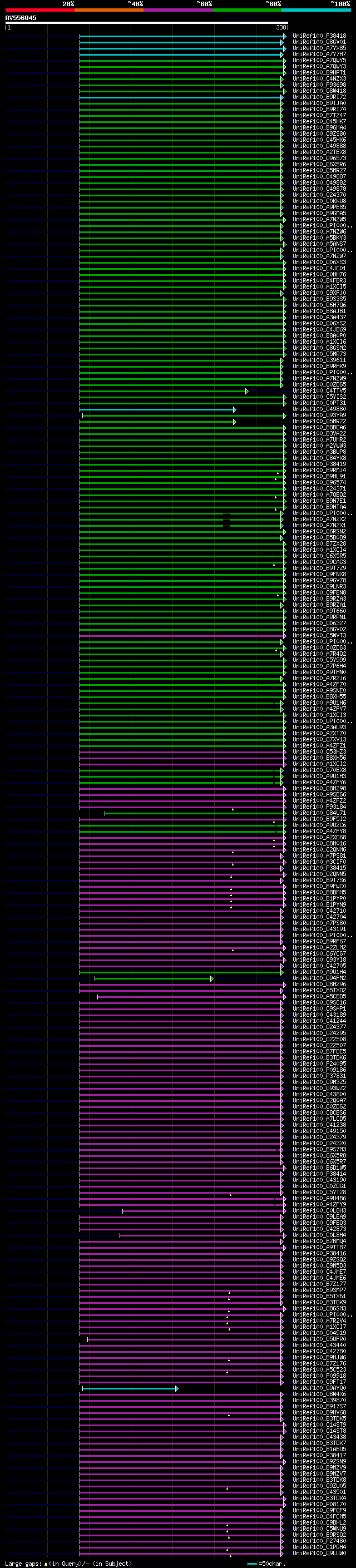Select the UniRef100_A2TEX8 label
356x1568 pixels.
pos(319,152)
